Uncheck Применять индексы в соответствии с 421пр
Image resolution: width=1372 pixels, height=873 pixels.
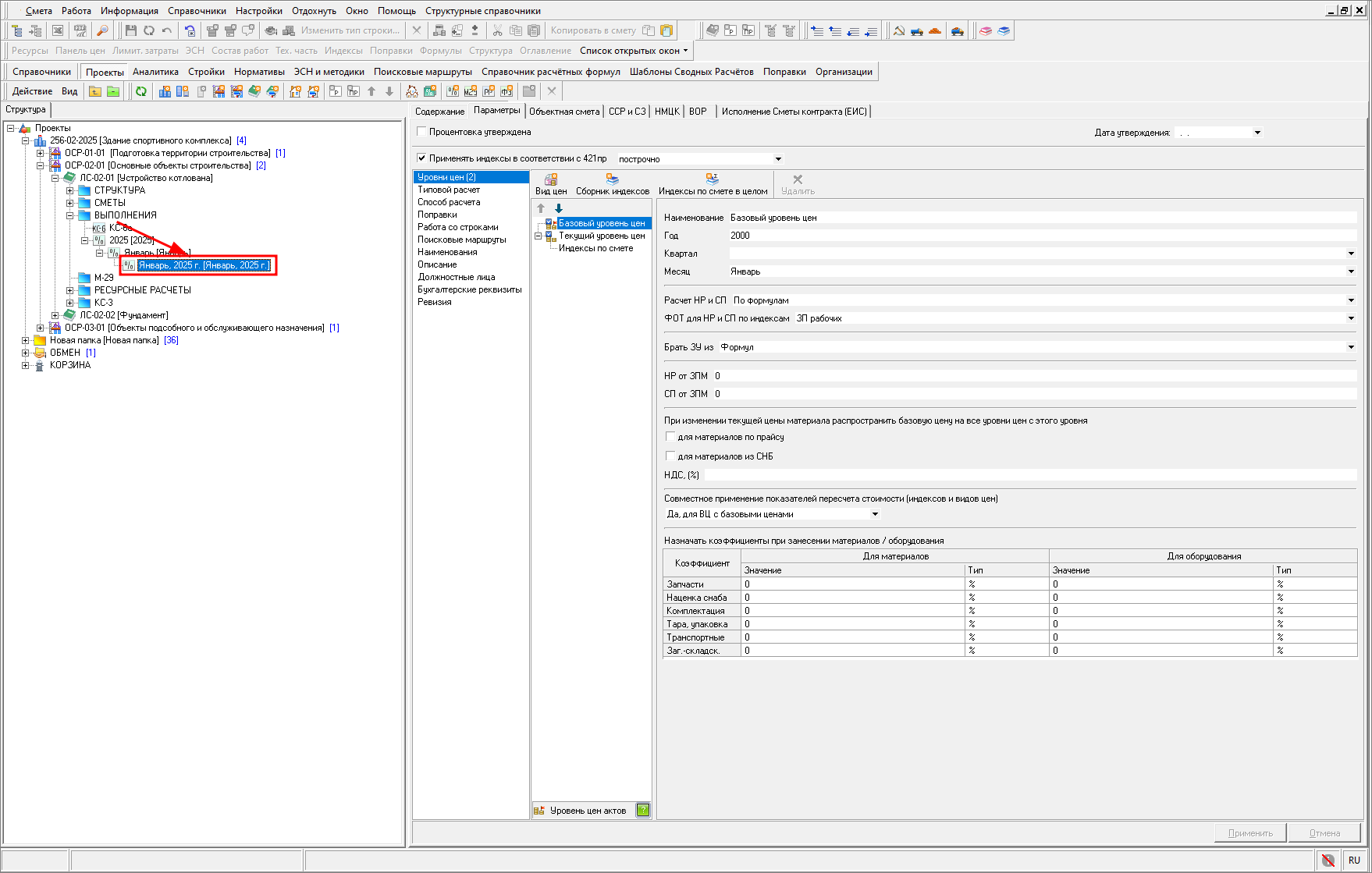tap(422, 158)
